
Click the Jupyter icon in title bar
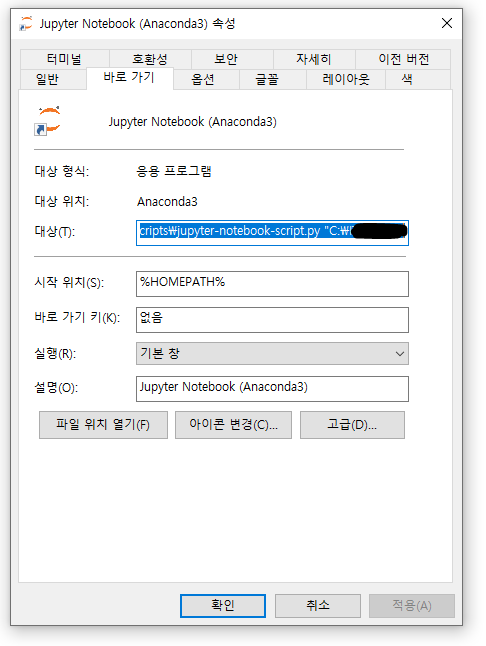[x=26, y=23]
